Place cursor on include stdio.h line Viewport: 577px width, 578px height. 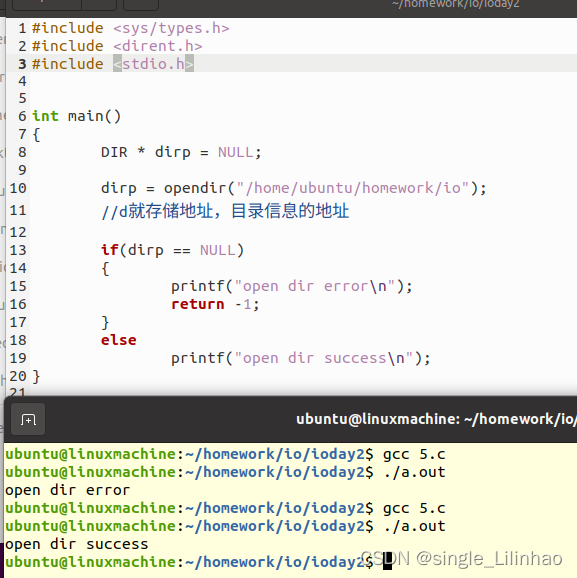(113, 64)
